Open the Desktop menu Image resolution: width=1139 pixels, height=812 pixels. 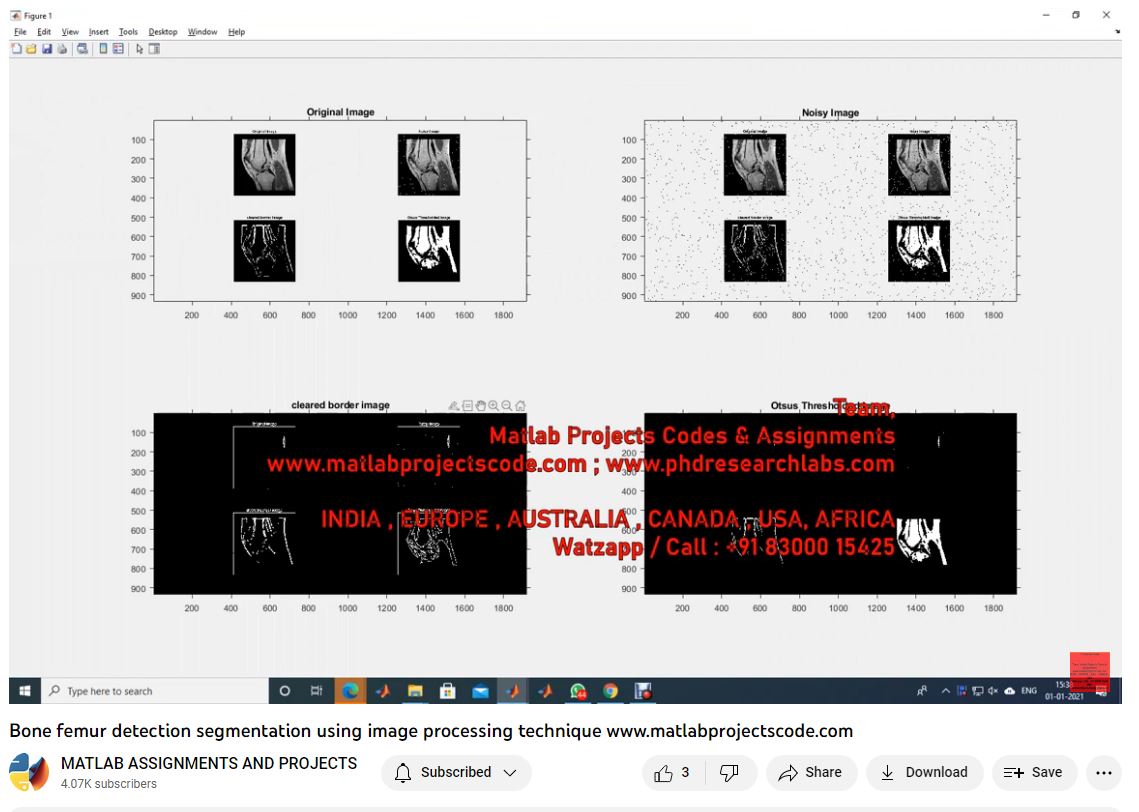pyautogui.click(x=163, y=32)
